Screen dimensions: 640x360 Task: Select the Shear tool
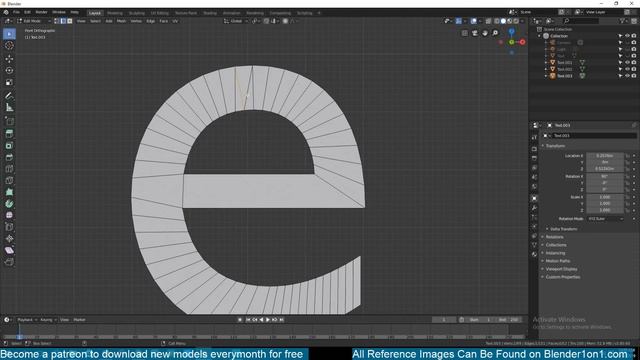[9, 251]
